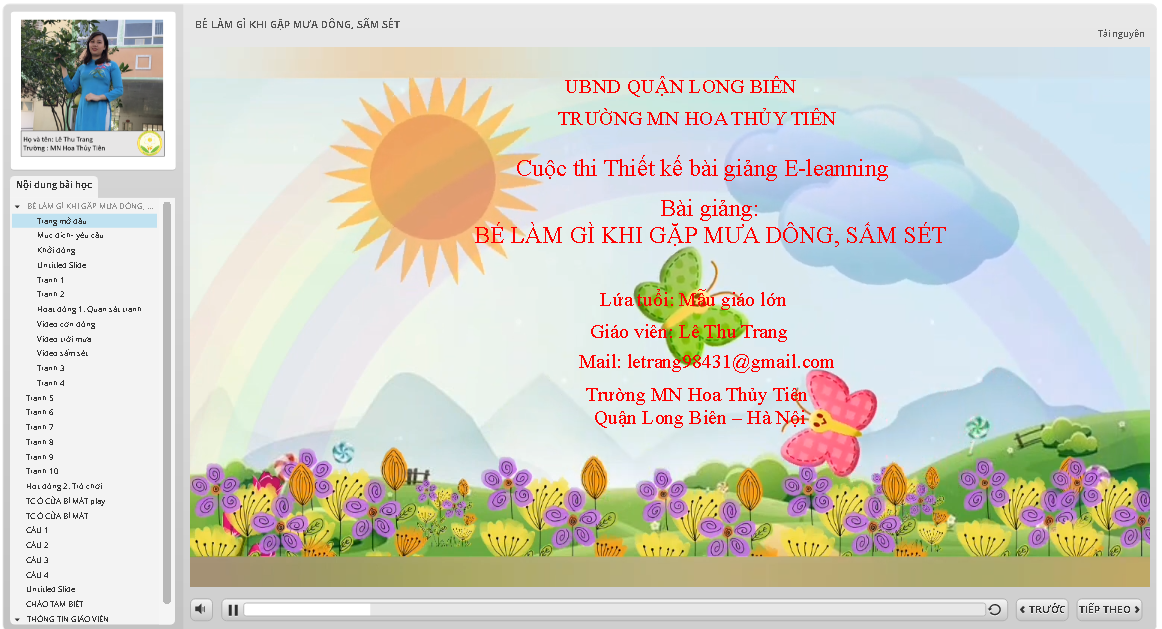Image resolution: width=1162 pixels, height=629 pixels.
Task: Pause the lesson playback
Action: click(232, 610)
